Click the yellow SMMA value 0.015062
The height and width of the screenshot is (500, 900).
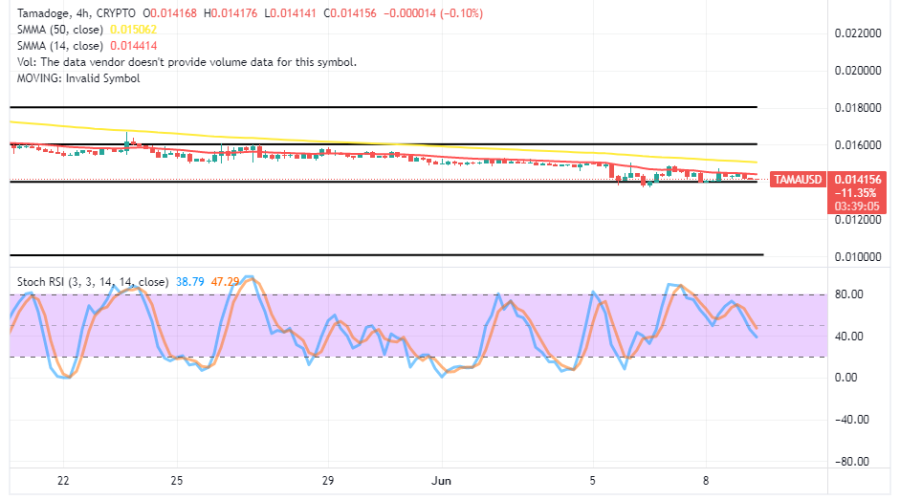click(133, 29)
